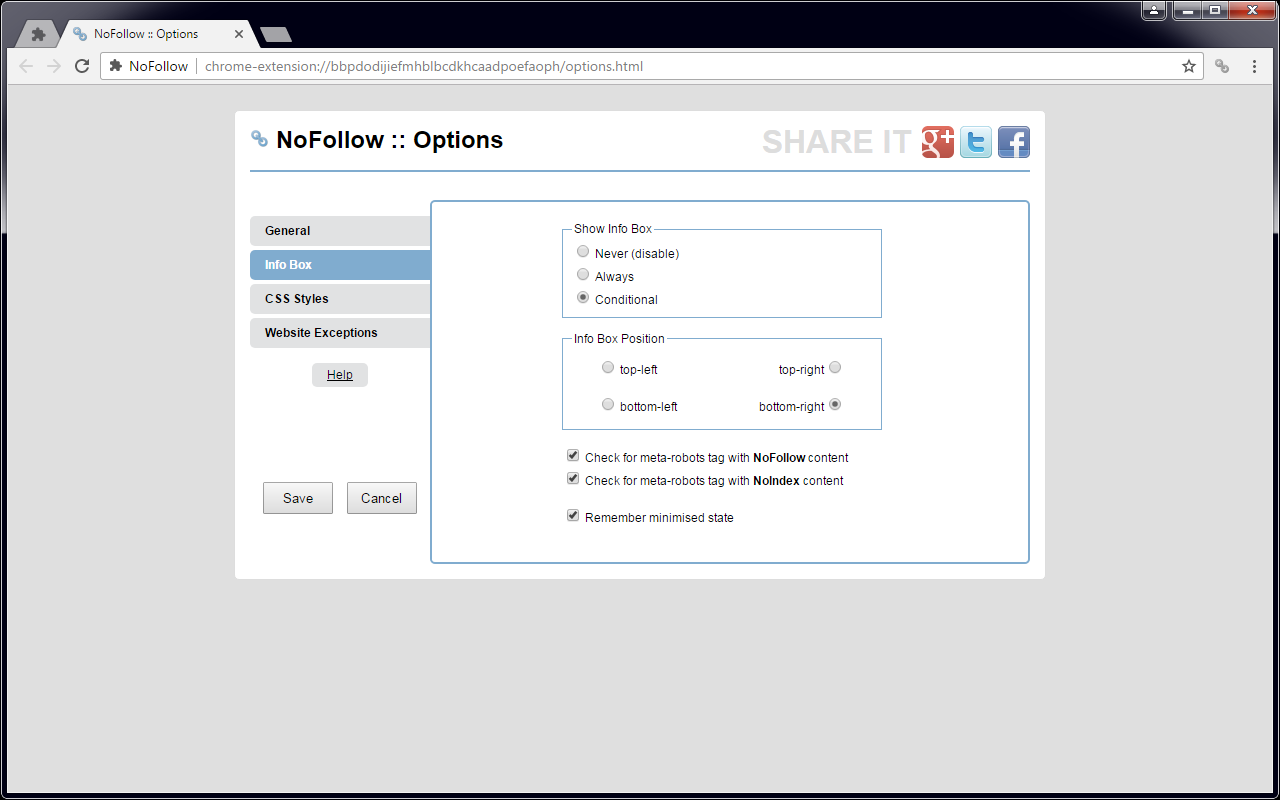Toggle meta-robots NoFollow content check
Viewport: 1280px width, 800px height.
tap(573, 456)
